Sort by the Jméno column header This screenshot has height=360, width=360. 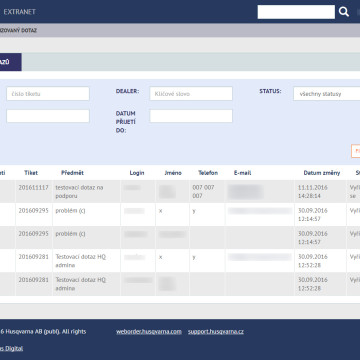point(173,173)
